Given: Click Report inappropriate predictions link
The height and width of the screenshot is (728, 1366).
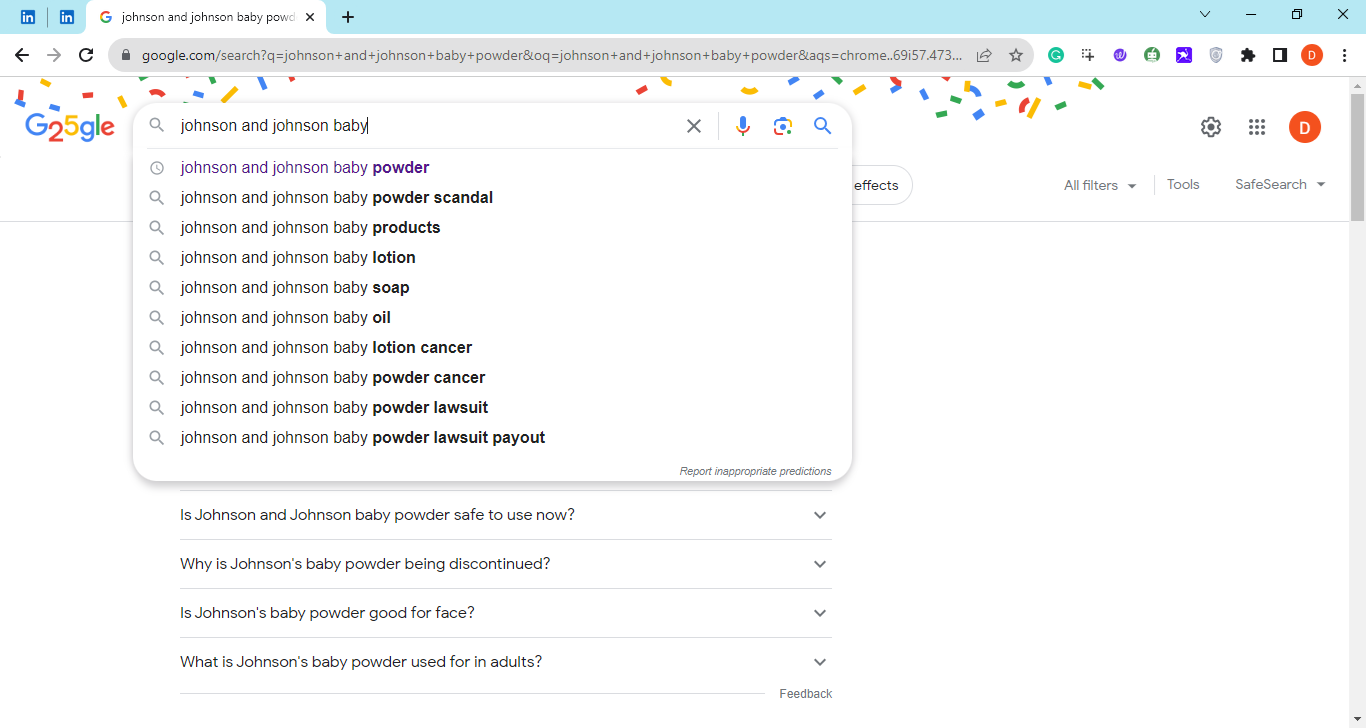Looking at the screenshot, I should tap(755, 471).
